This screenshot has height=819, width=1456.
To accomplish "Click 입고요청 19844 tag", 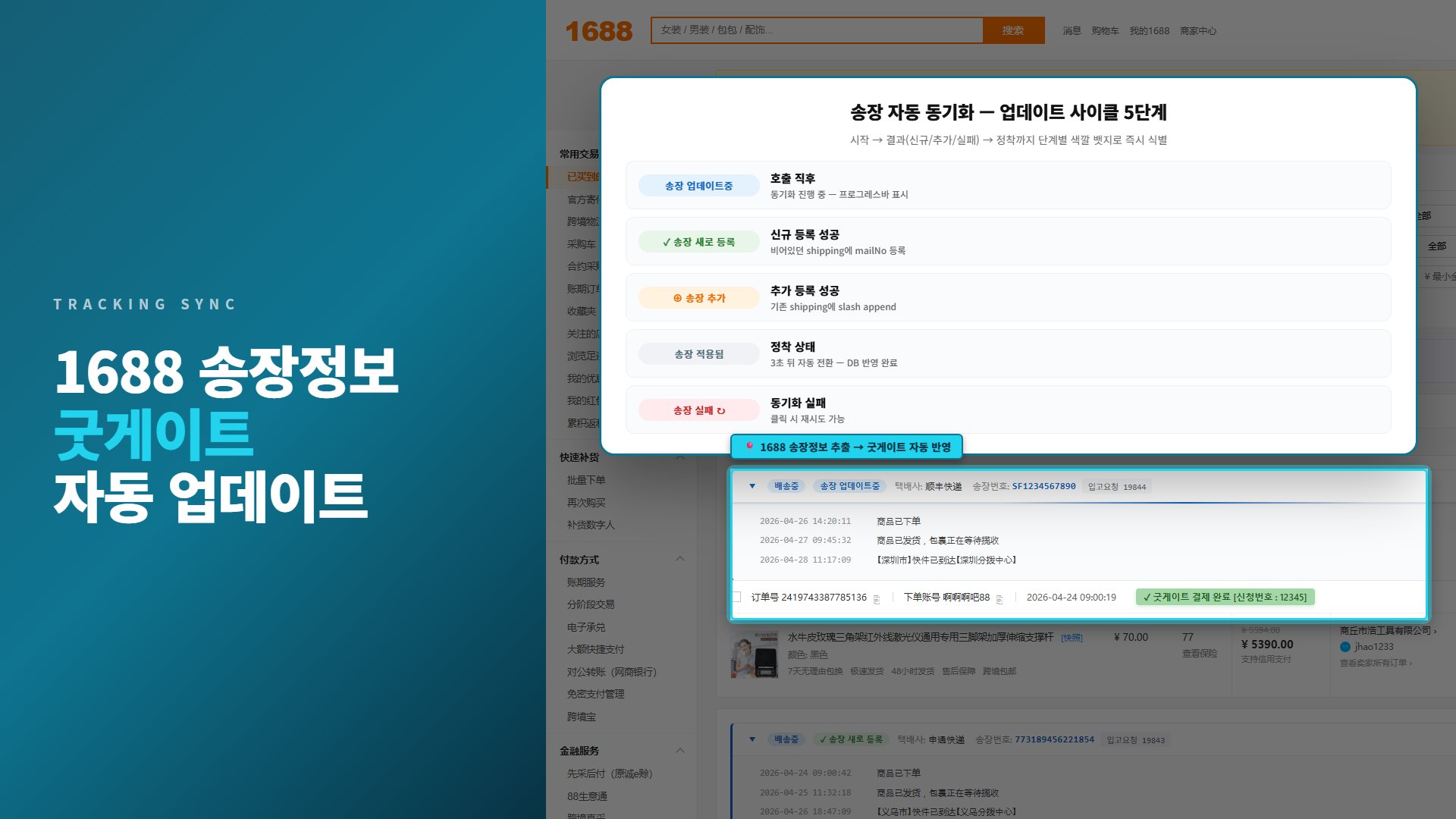I will [1117, 487].
